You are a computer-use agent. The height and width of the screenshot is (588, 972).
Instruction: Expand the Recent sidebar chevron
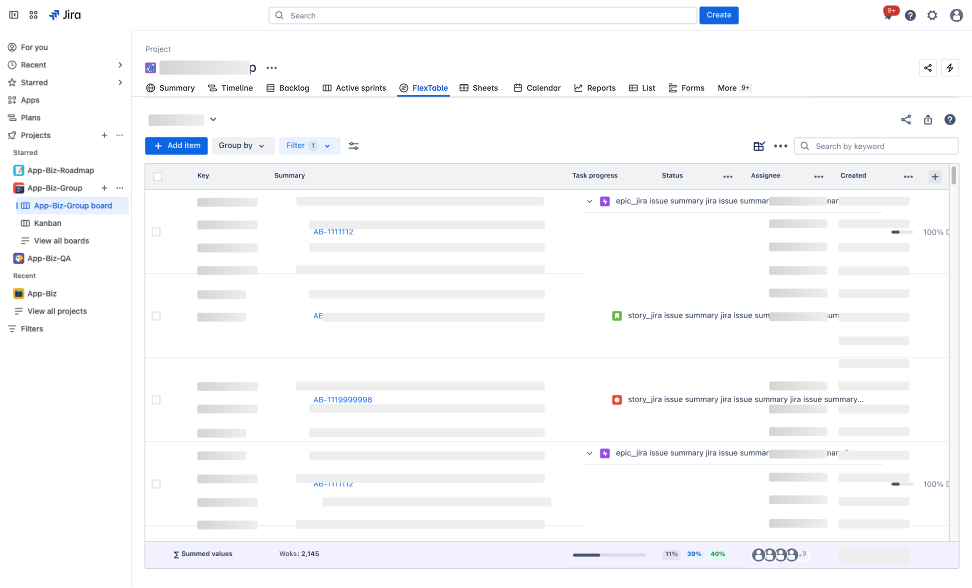tap(120, 65)
